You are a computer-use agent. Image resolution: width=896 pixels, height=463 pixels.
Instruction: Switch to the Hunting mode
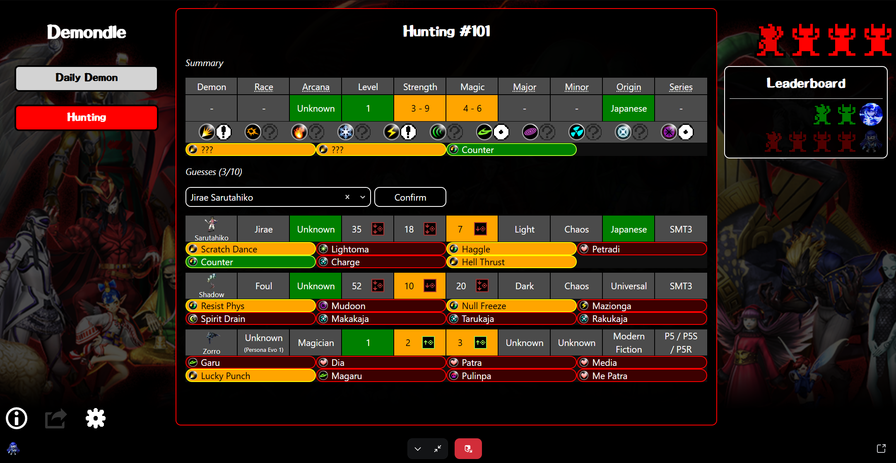[x=86, y=118]
